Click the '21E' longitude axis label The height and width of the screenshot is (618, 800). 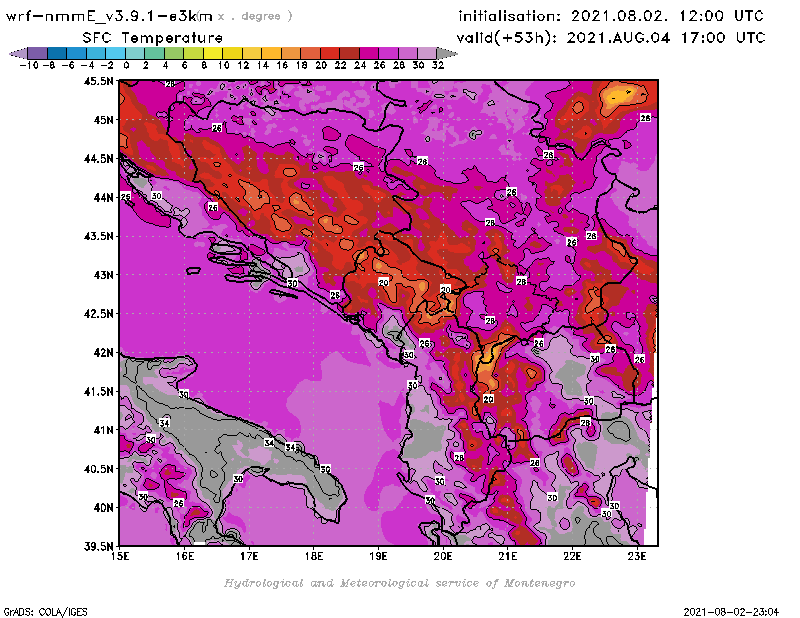pos(508,556)
